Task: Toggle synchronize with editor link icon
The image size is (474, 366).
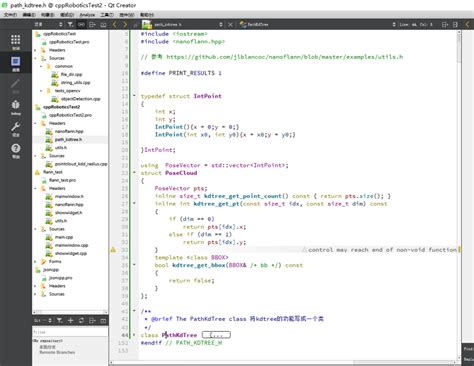Action: 81,24
